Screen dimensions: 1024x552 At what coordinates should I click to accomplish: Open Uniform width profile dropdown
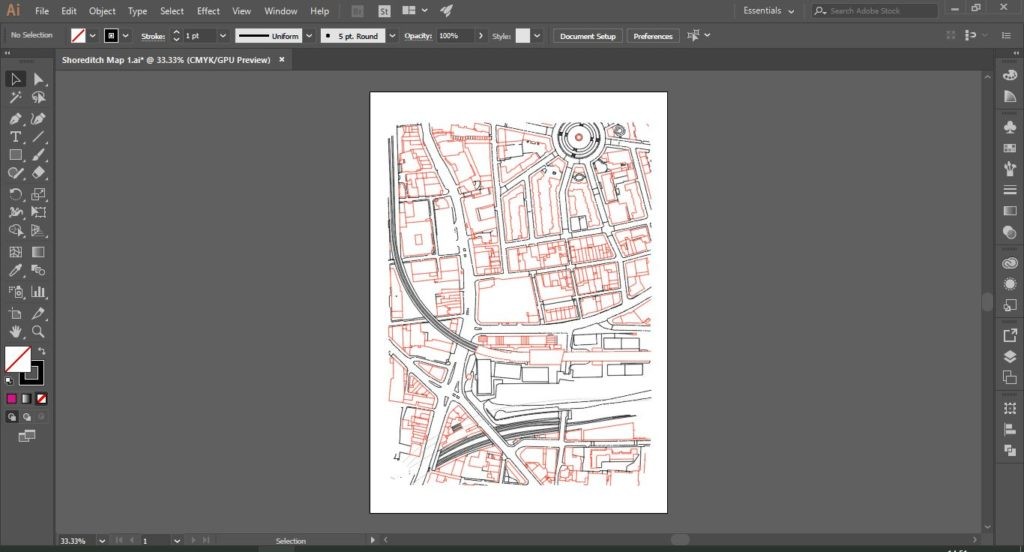(x=310, y=36)
